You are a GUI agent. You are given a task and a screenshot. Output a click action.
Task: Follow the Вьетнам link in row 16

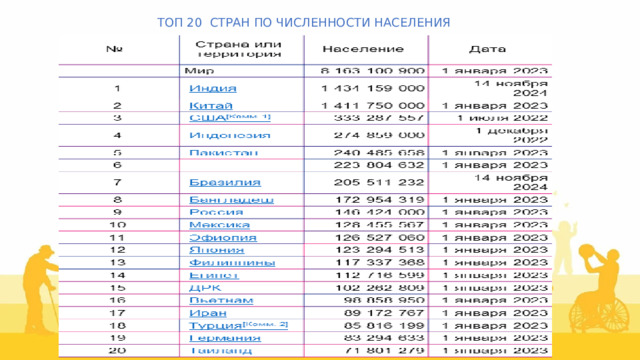[221, 300]
